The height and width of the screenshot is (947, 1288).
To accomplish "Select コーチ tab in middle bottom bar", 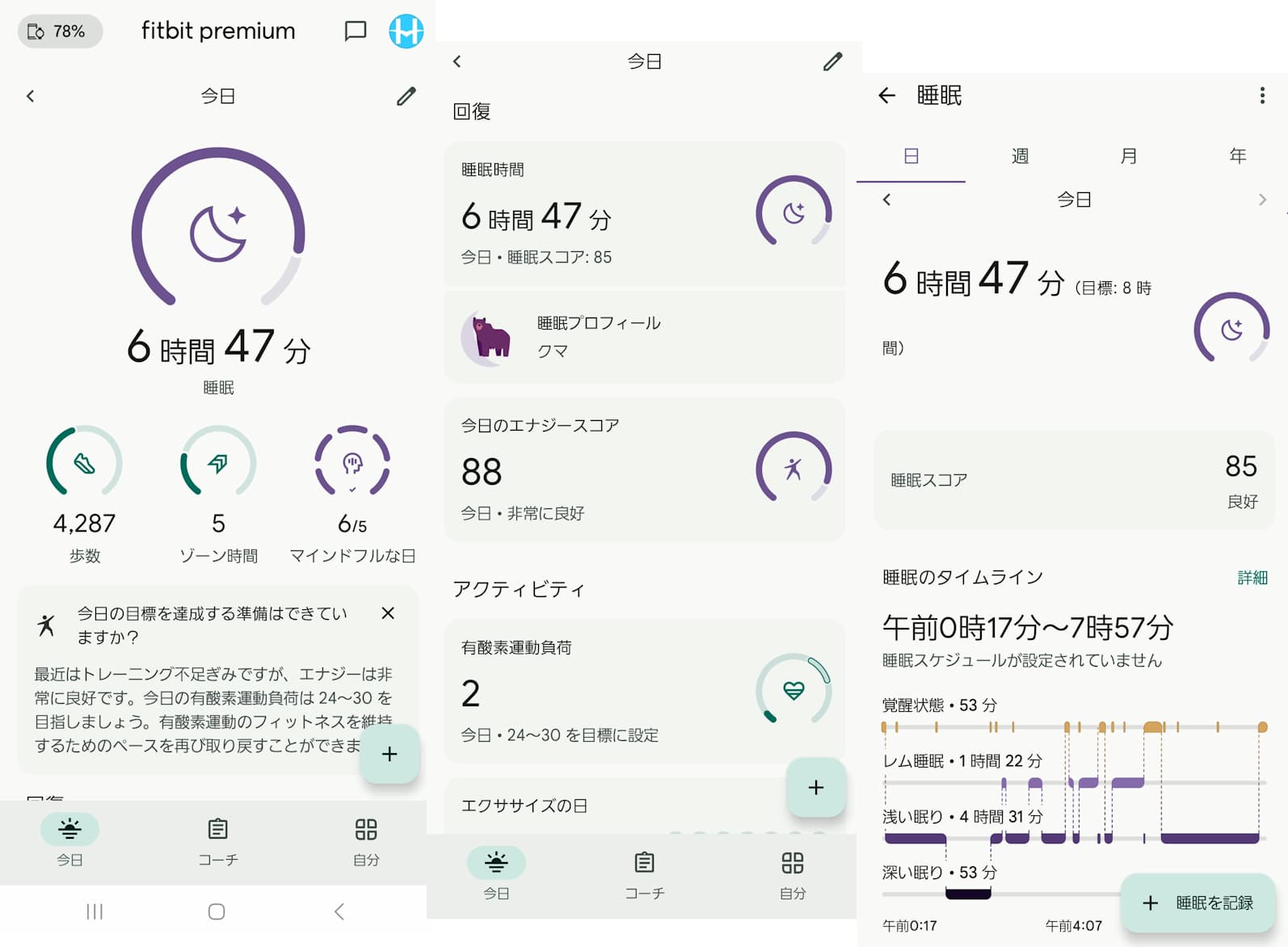I will tap(644, 875).
